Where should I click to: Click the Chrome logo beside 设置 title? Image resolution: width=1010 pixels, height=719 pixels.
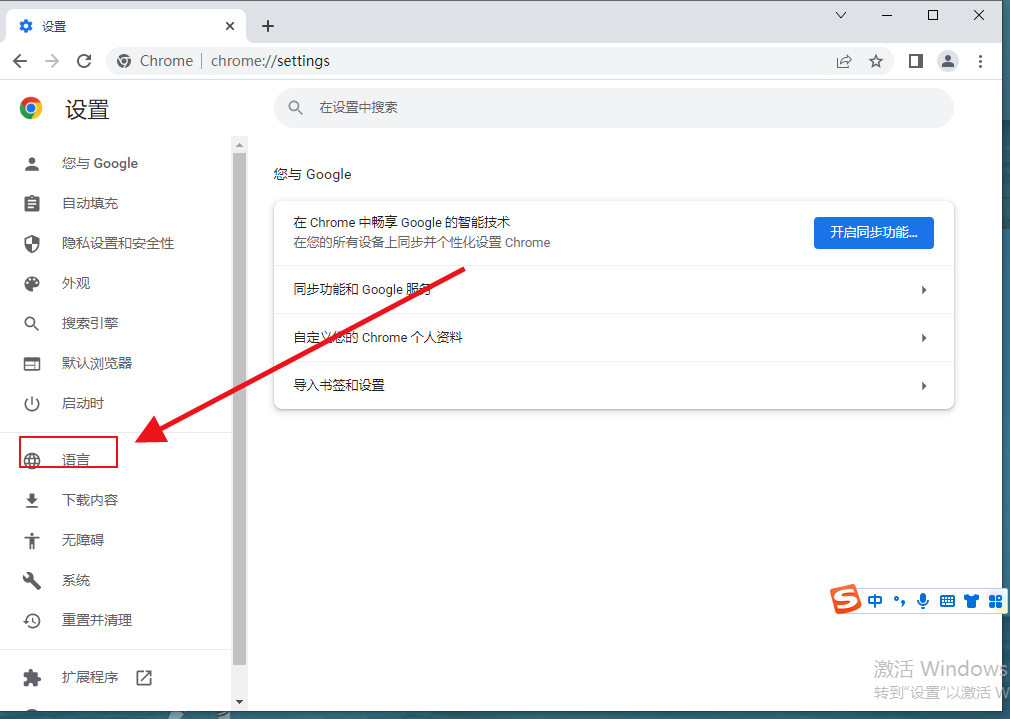click(31, 108)
